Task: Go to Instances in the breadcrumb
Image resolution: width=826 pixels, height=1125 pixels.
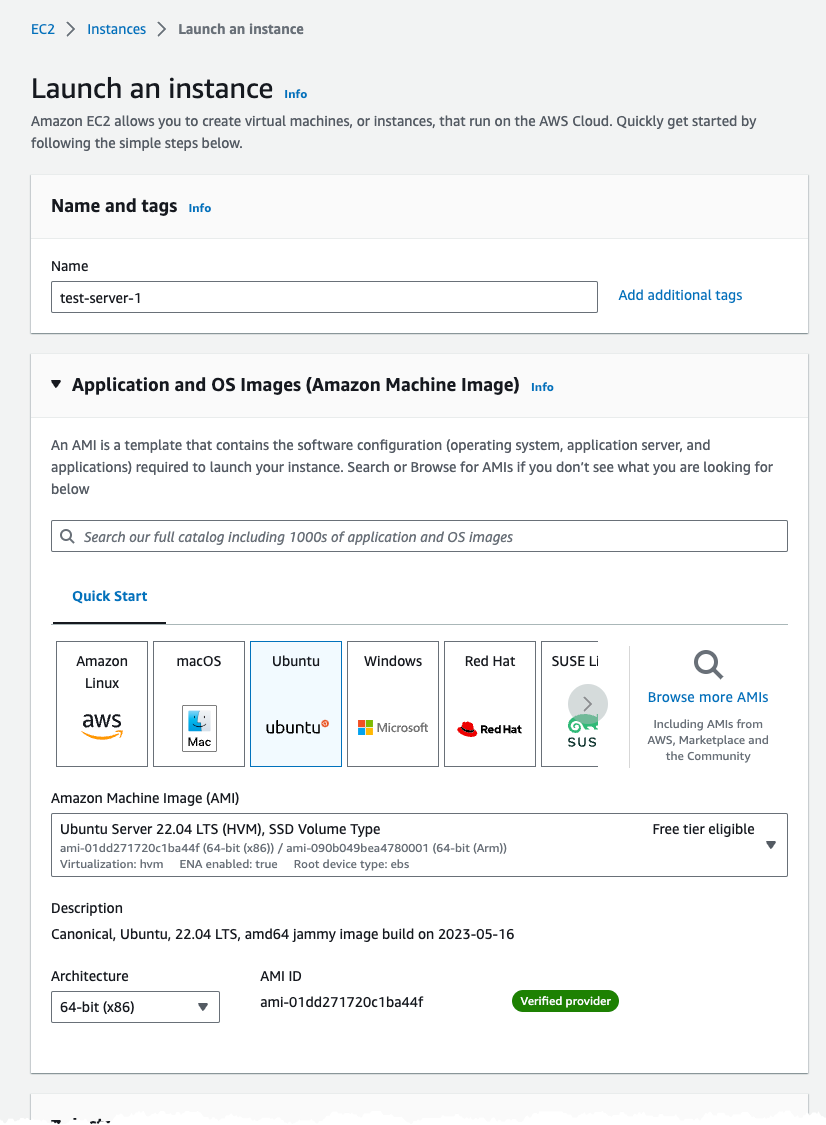Action: [116, 29]
